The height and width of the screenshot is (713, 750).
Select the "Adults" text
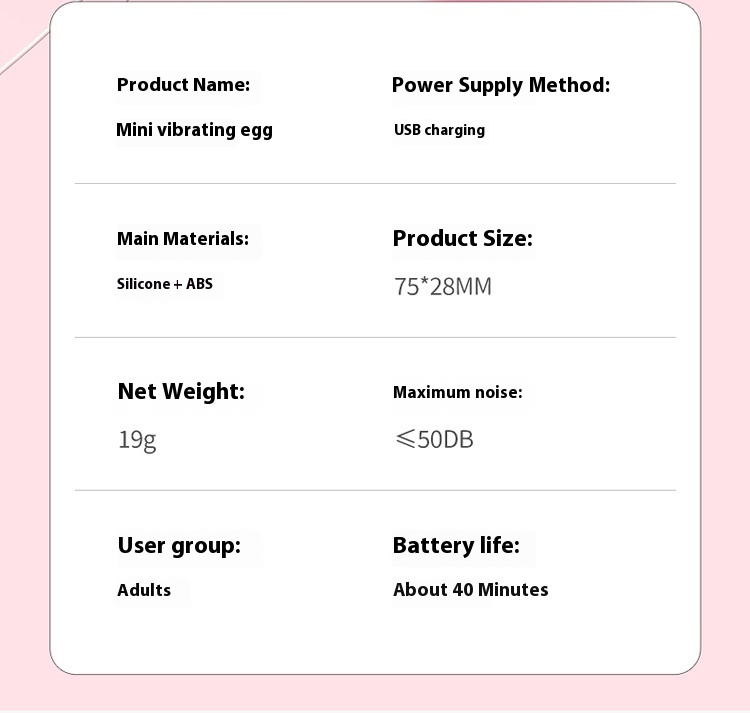point(144,590)
